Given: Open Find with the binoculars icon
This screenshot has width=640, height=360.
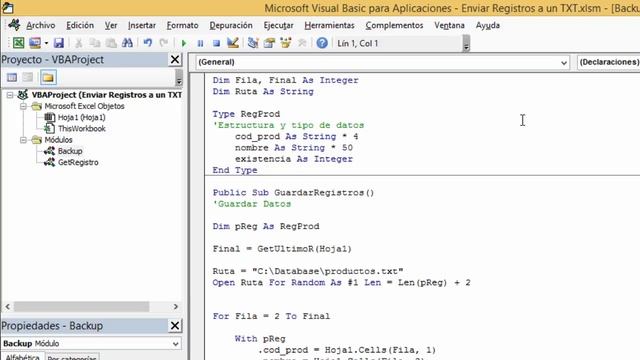Looking at the screenshot, I should 127,43.
